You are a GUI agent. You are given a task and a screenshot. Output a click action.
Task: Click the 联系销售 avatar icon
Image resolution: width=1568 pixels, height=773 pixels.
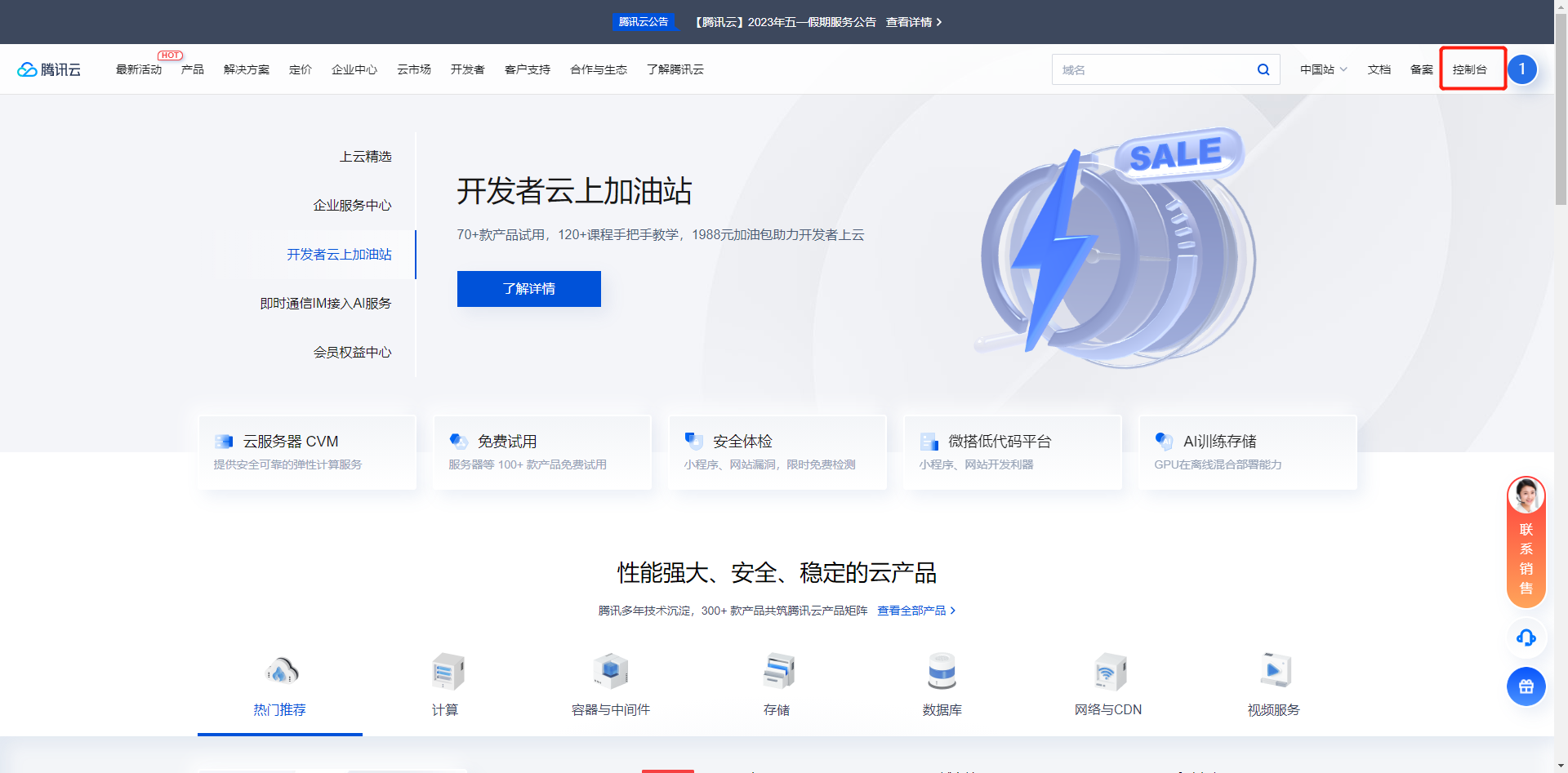[1526, 496]
